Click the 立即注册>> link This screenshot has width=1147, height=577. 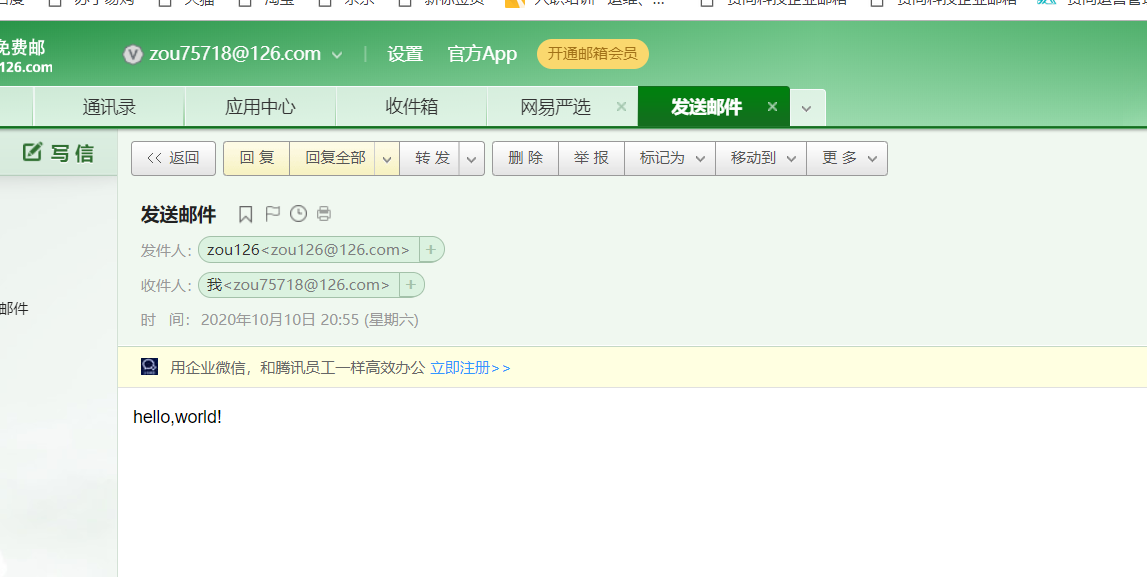click(x=470, y=367)
